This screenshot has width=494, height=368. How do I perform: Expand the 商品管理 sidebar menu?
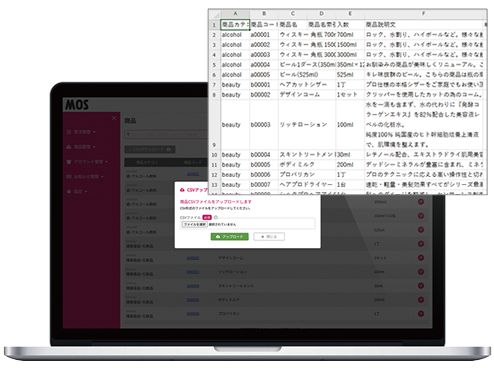tap(81, 147)
